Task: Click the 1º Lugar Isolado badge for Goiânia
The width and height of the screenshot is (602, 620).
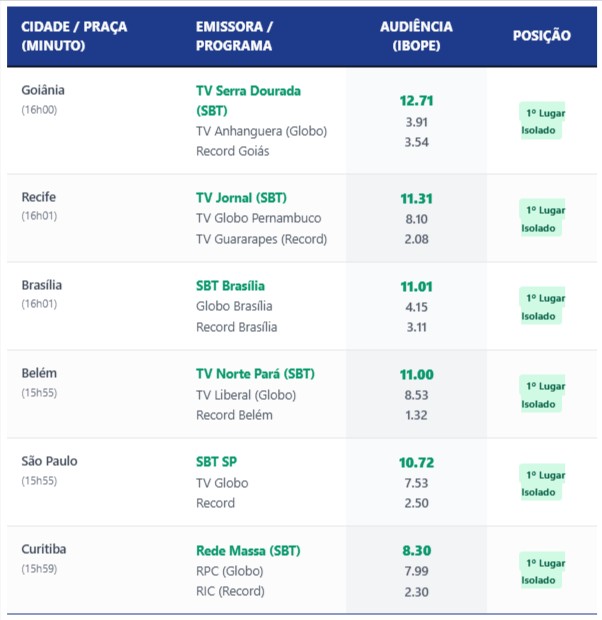Action: coord(542,121)
